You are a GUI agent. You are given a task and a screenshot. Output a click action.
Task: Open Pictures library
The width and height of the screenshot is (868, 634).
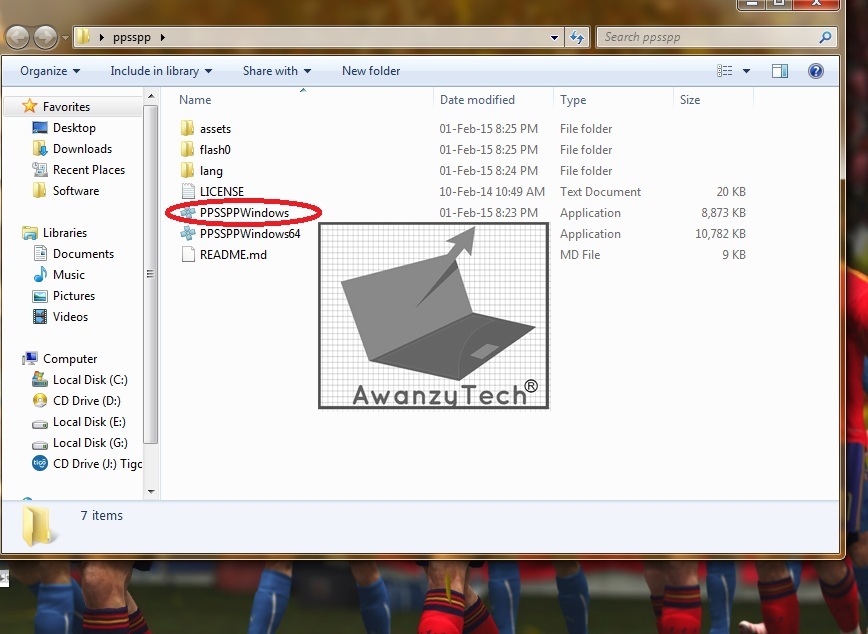pos(74,296)
